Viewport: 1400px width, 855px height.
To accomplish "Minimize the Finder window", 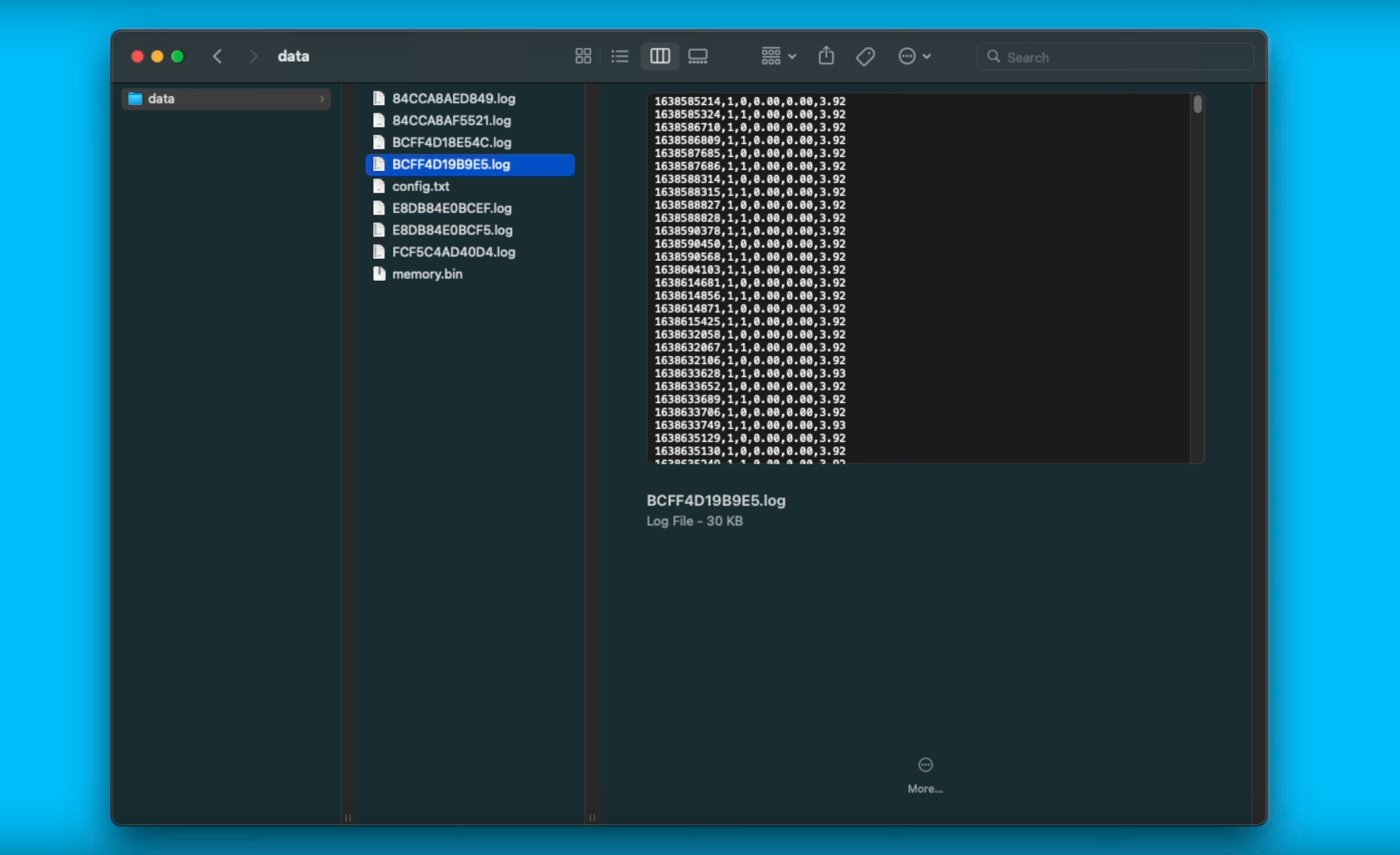I will tap(158, 56).
